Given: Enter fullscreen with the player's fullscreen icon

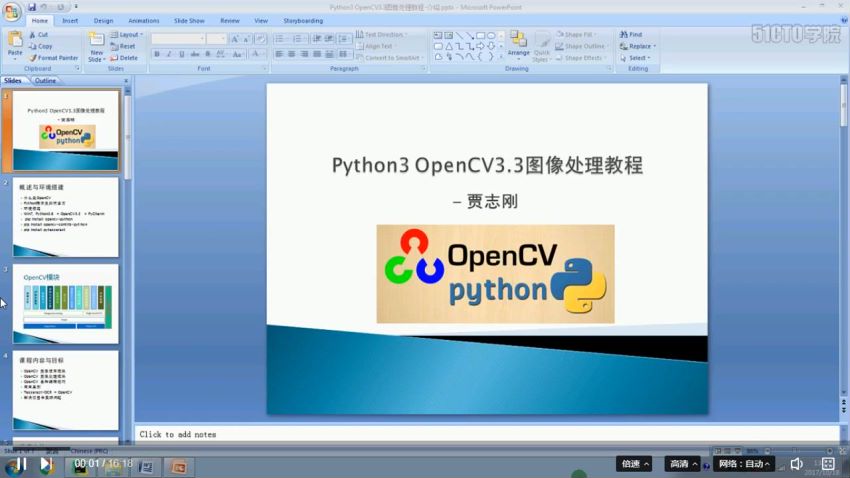Looking at the screenshot, I should pyautogui.click(x=828, y=464).
